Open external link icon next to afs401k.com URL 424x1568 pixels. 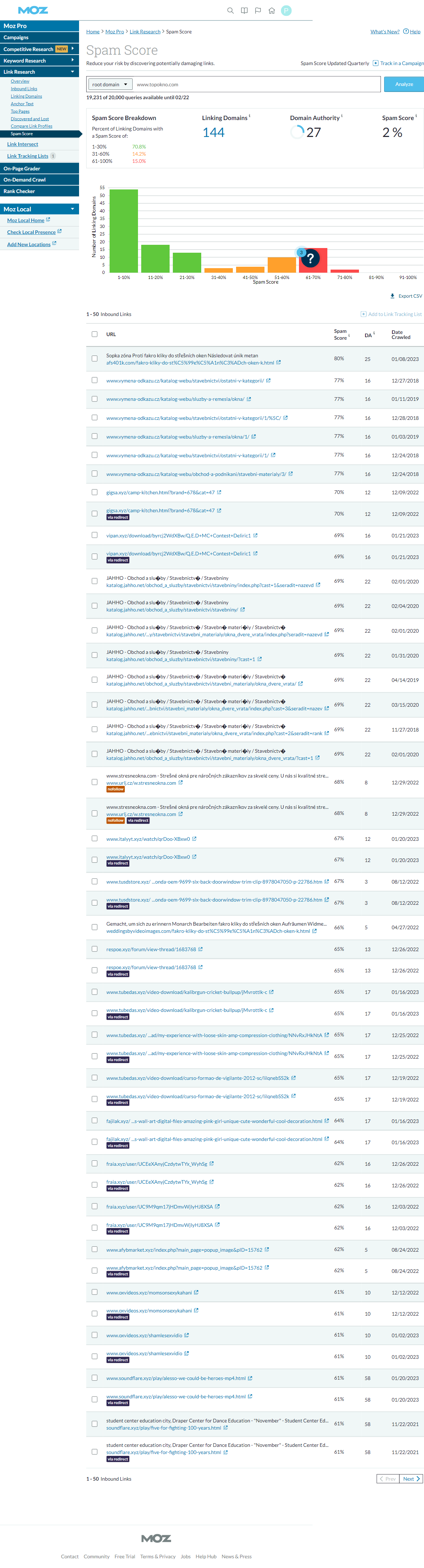pyautogui.click(x=278, y=363)
